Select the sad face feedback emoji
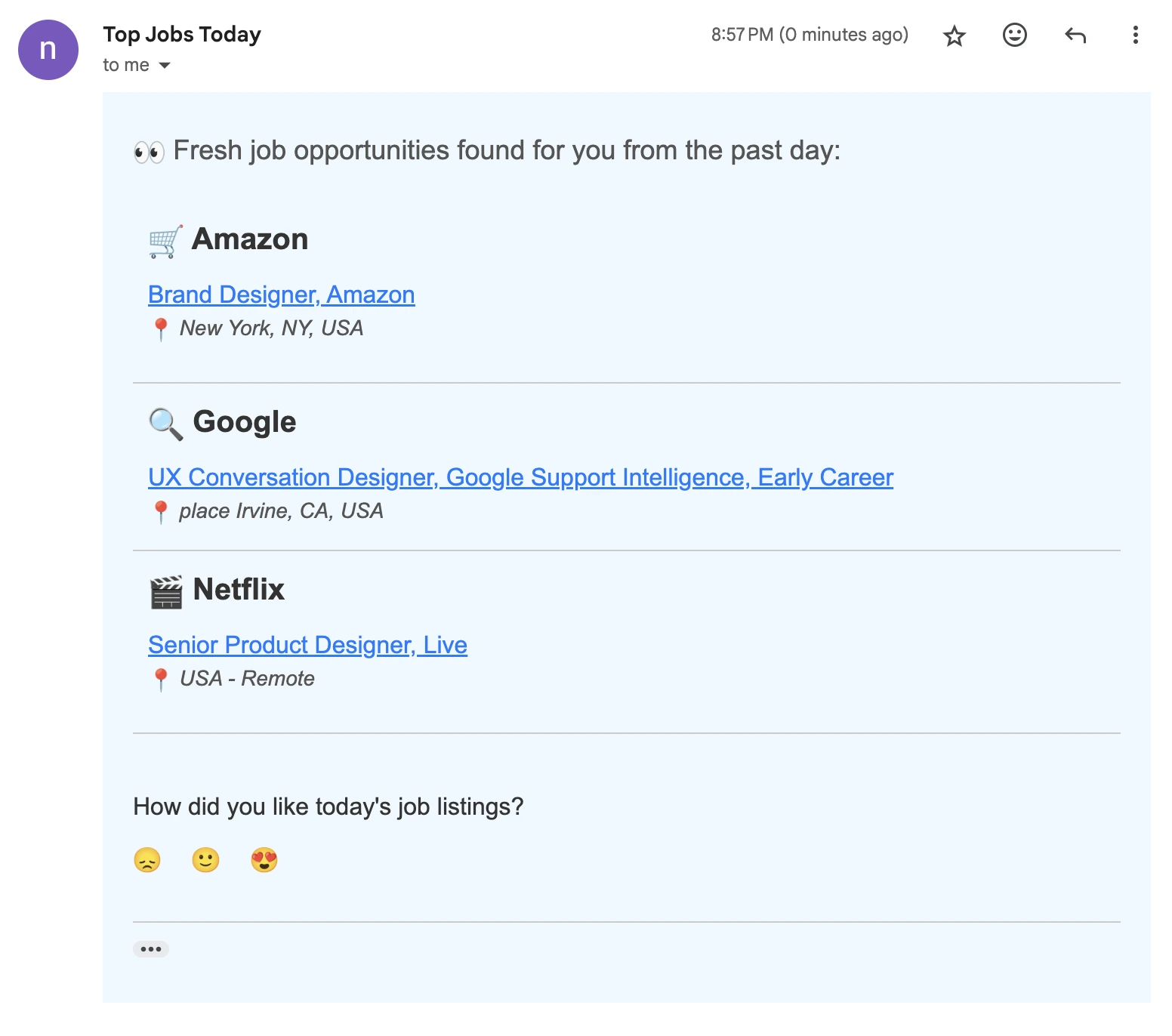1172x1036 pixels. [147, 860]
